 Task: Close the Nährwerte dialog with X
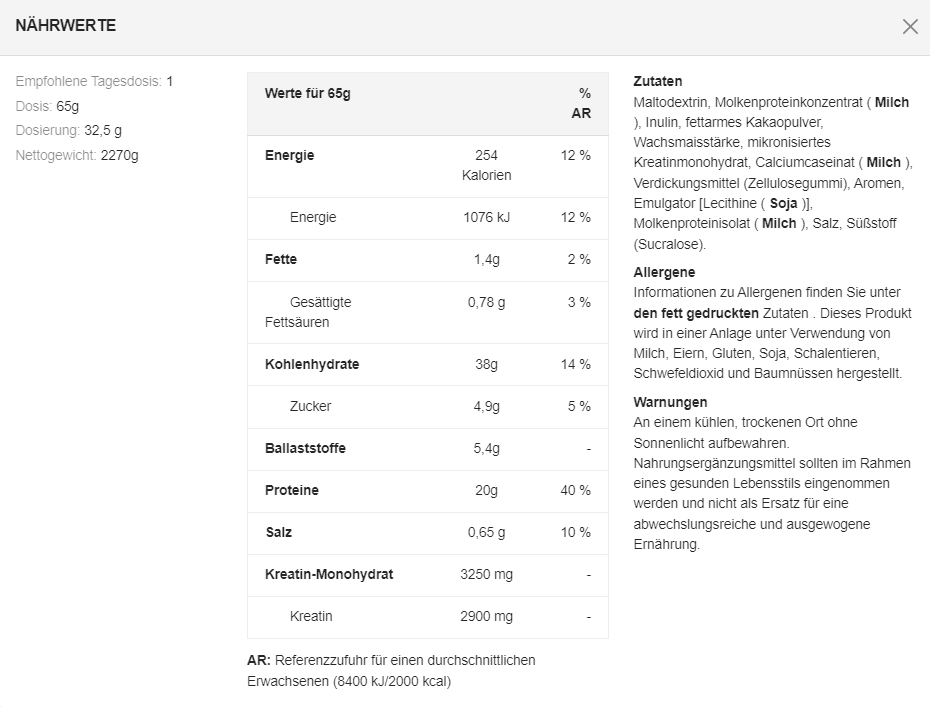click(909, 27)
